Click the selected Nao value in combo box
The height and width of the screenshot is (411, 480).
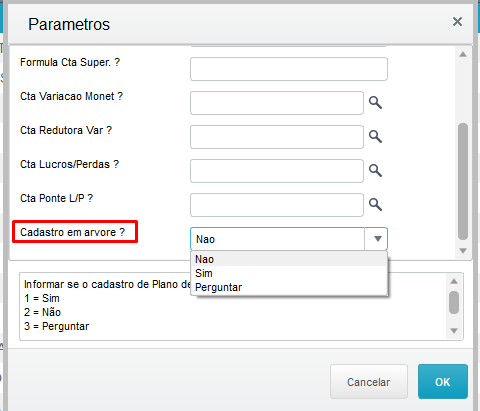pyautogui.click(x=205, y=239)
